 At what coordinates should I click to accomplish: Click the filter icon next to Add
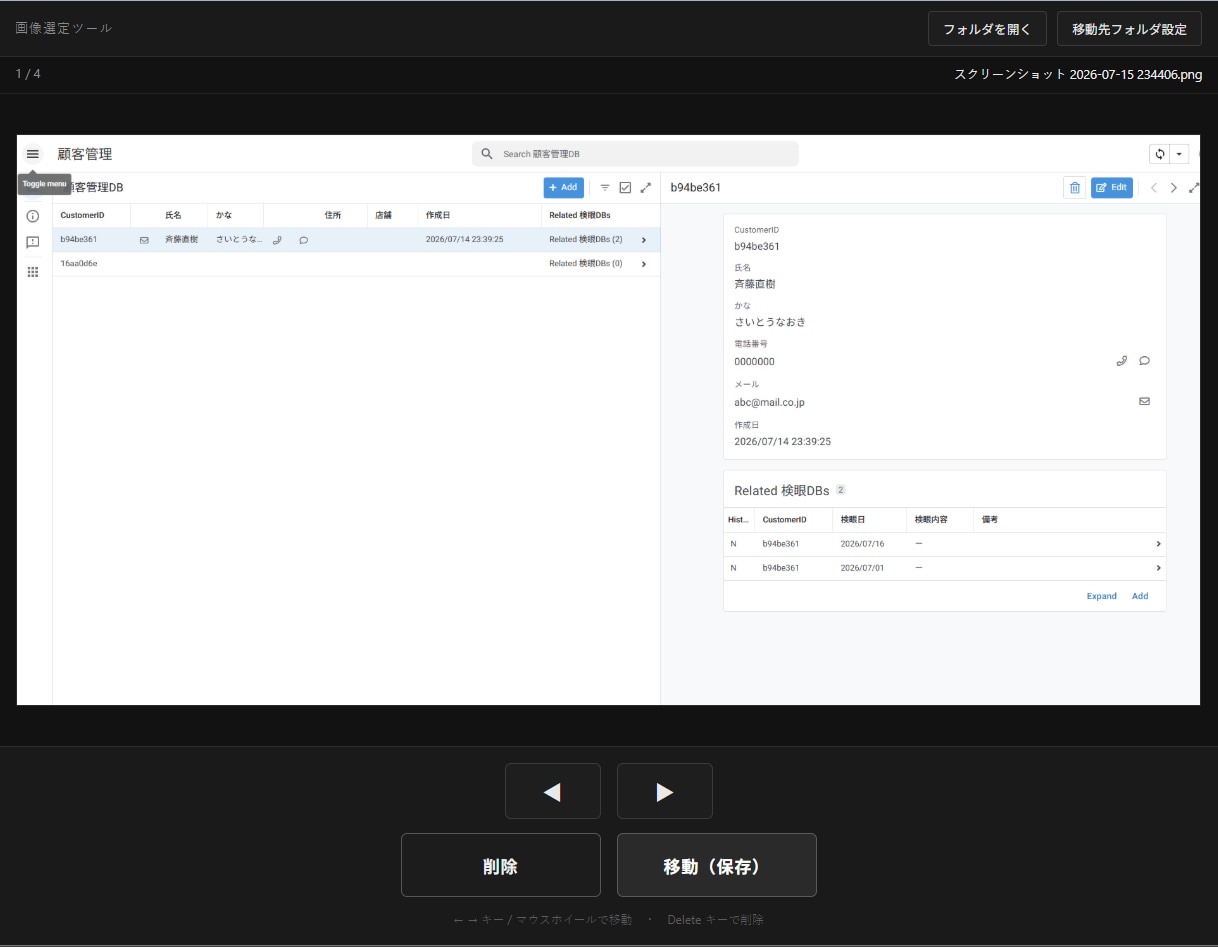(x=605, y=187)
